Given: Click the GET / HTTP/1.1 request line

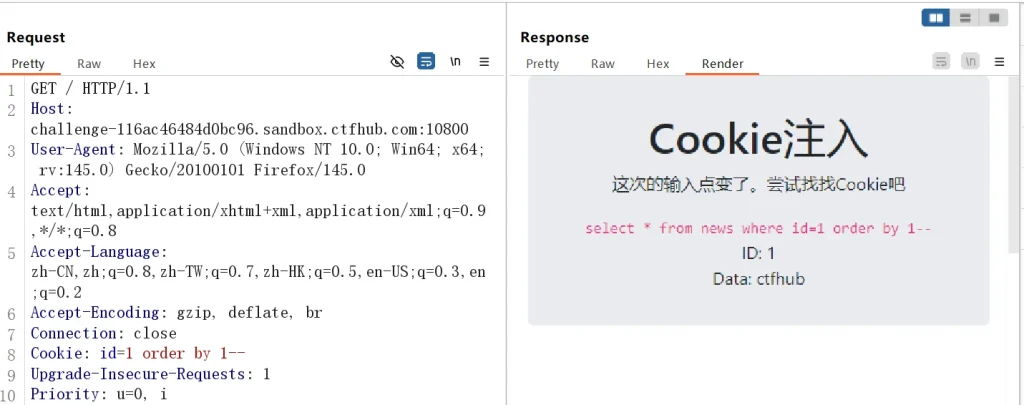Looking at the screenshot, I should (x=90, y=89).
